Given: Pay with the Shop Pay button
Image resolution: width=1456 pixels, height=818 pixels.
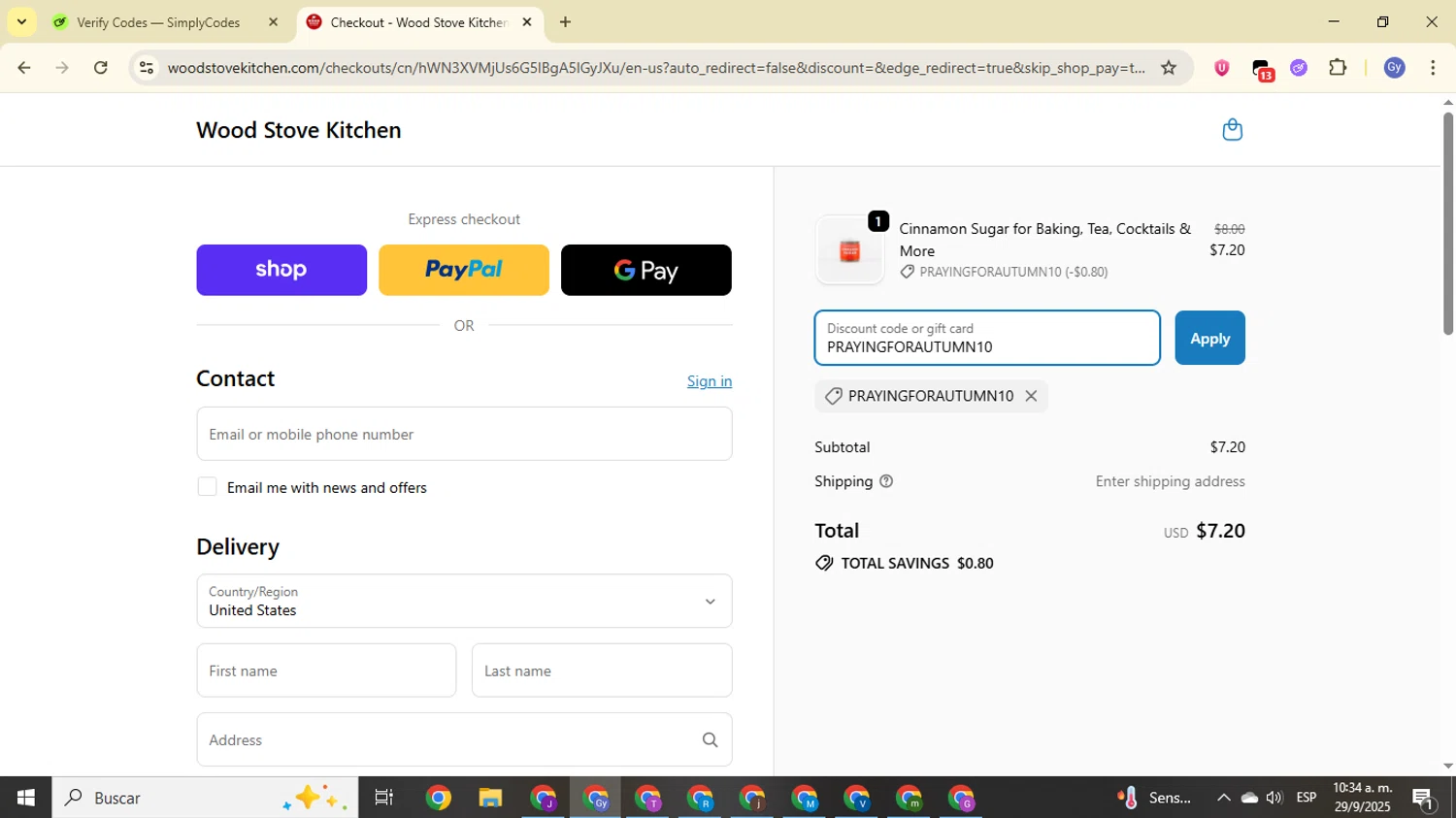Looking at the screenshot, I should click(281, 270).
